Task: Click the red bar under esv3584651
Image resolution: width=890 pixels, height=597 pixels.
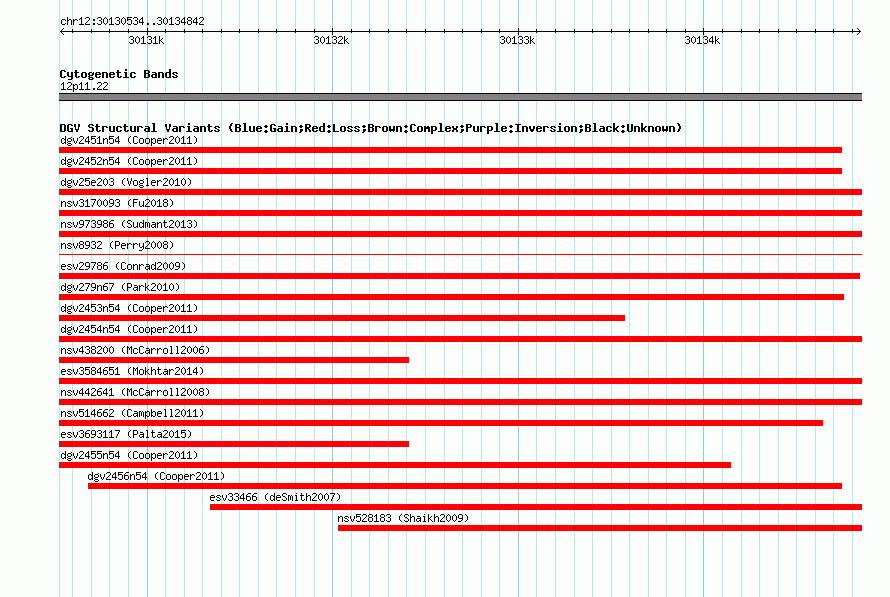Action: pos(460,381)
